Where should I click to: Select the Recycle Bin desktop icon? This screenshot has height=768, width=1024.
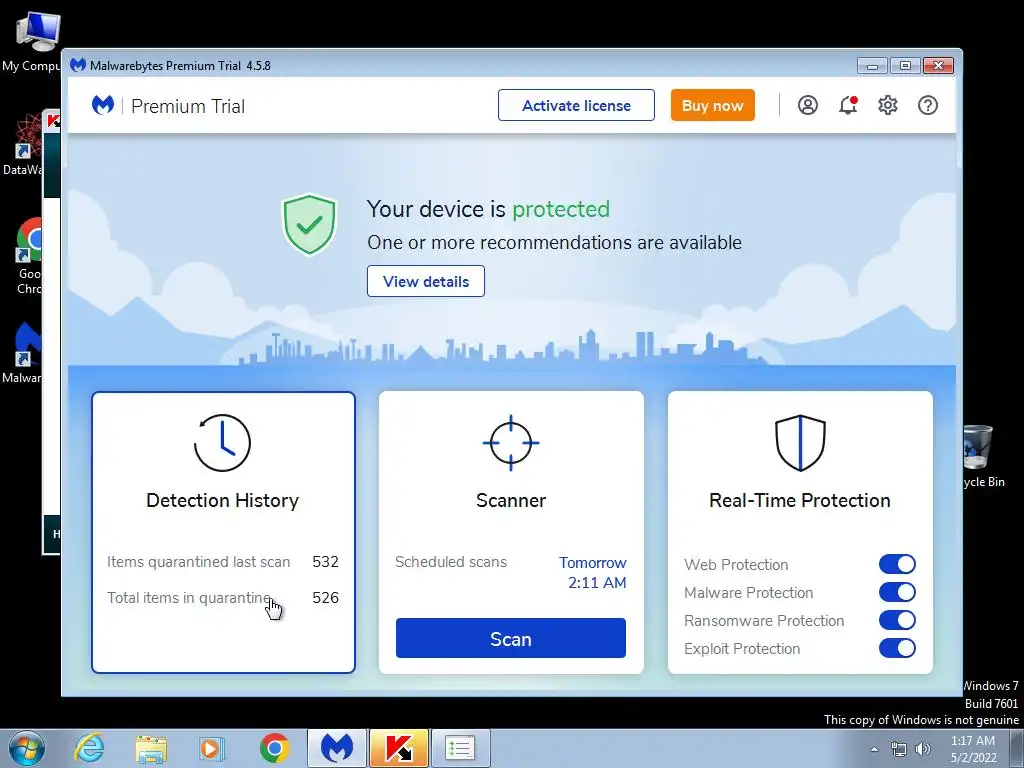[x=984, y=456]
